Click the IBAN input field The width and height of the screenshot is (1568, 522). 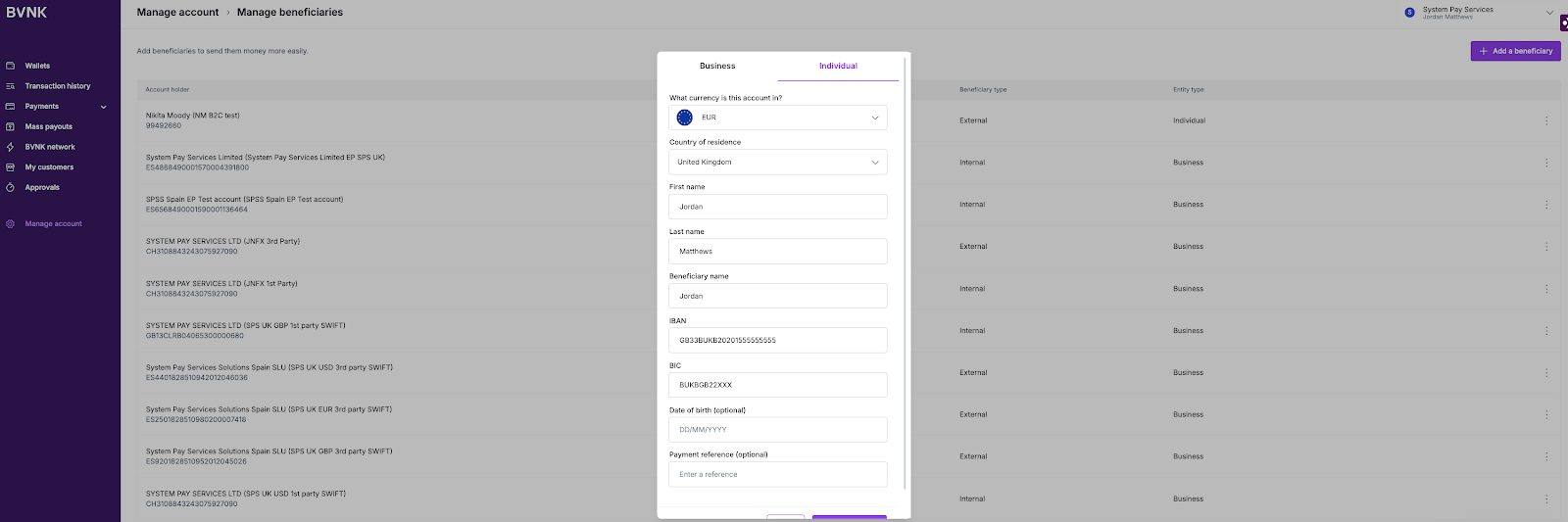click(x=778, y=340)
